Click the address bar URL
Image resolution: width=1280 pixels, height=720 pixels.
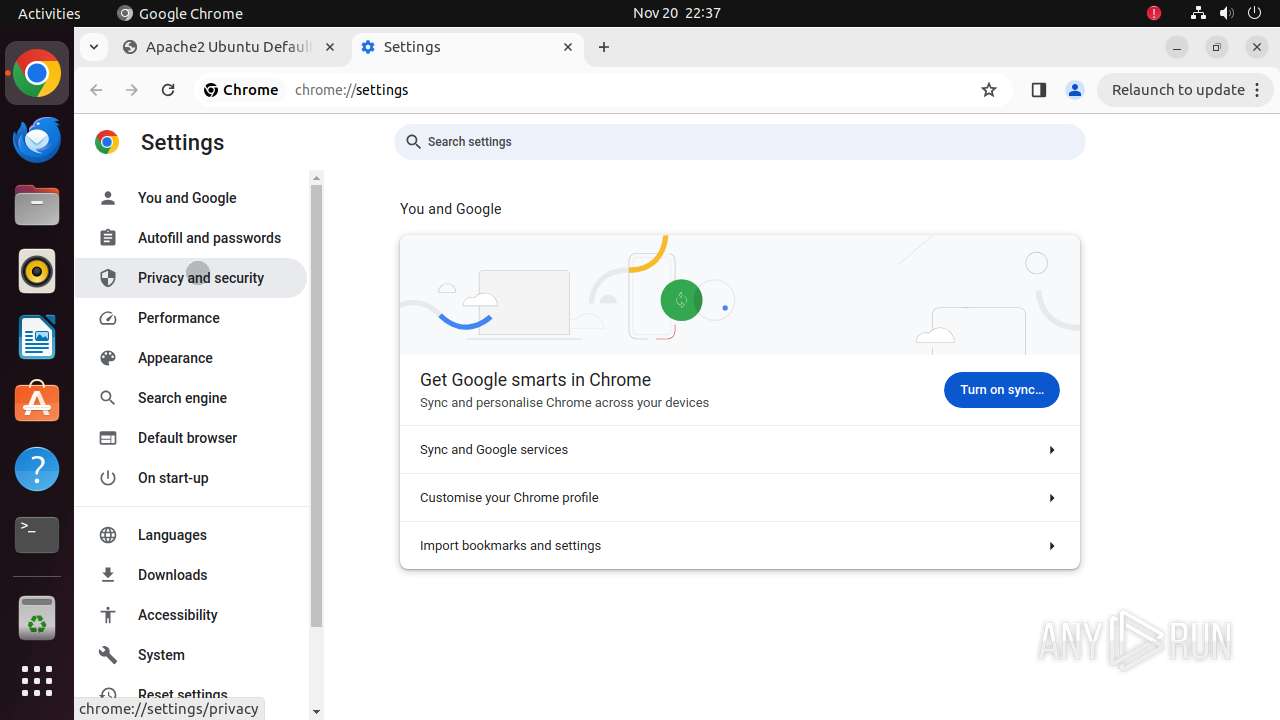[352, 90]
